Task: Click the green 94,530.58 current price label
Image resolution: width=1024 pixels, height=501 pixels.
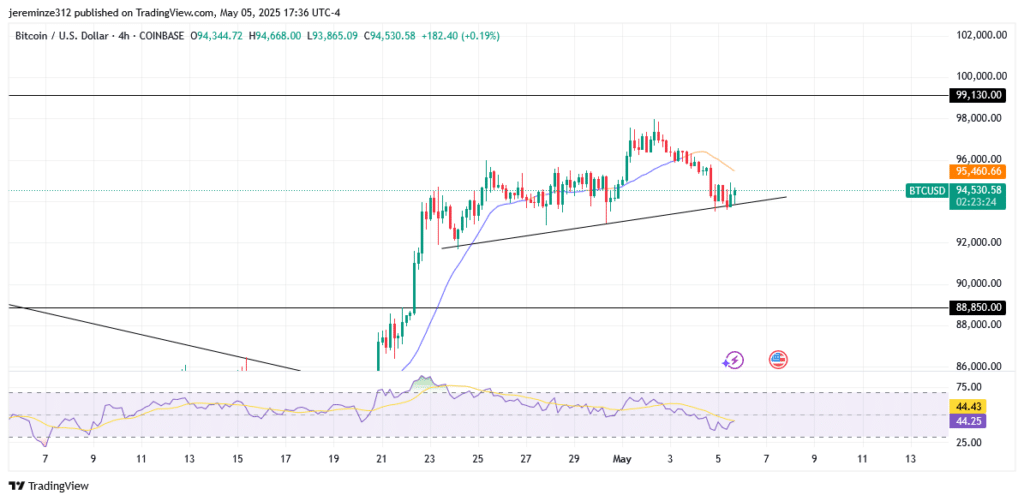Action: coord(978,189)
